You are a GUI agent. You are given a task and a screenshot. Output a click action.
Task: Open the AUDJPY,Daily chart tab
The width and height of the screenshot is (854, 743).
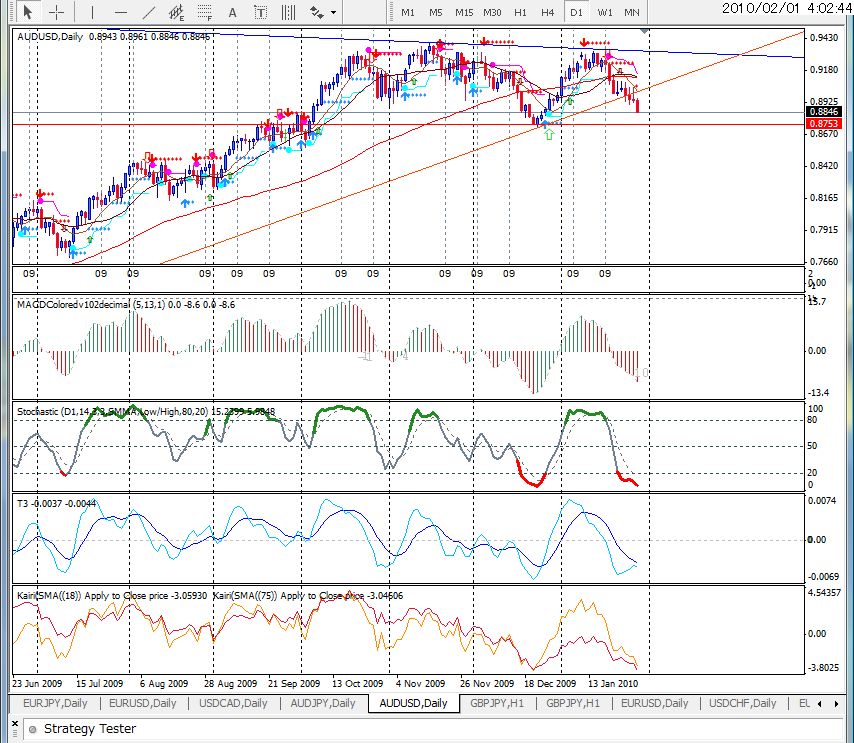(323, 703)
